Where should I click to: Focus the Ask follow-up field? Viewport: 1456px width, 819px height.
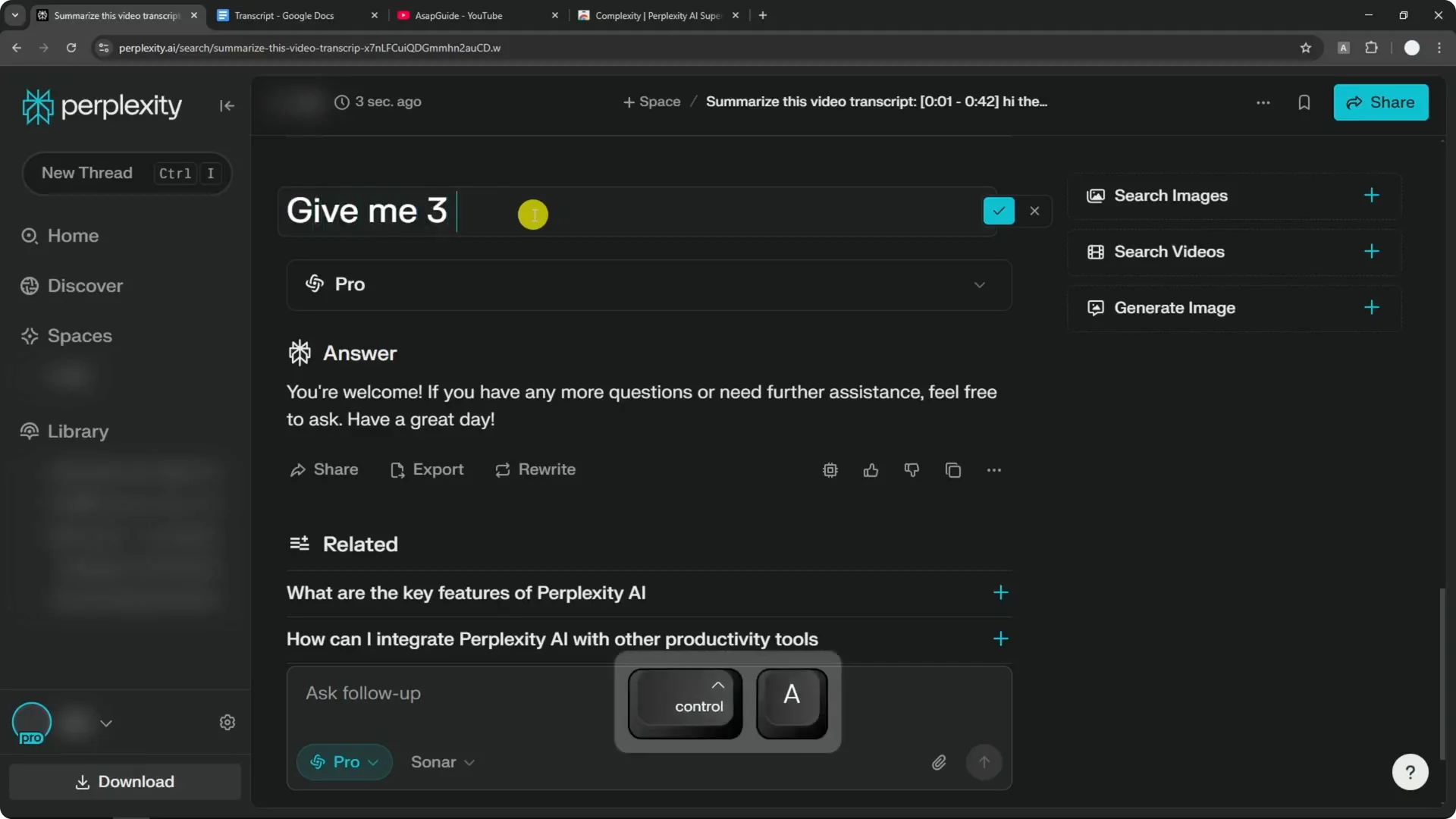(x=455, y=692)
